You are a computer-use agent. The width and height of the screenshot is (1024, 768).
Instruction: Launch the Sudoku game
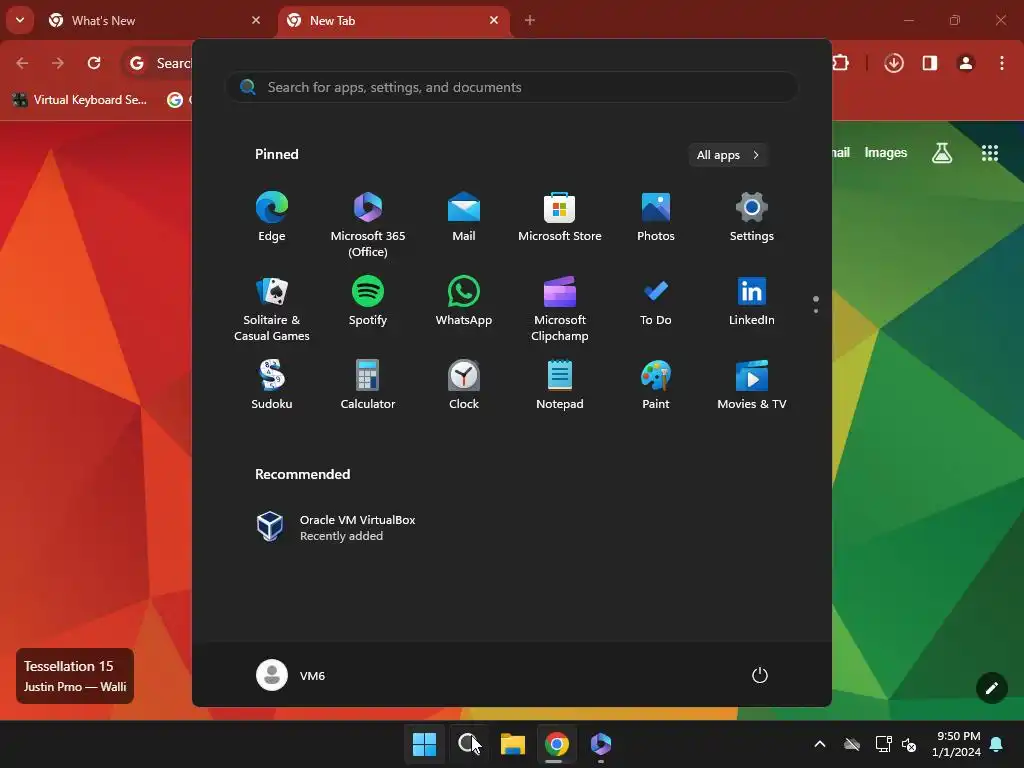pos(272,385)
